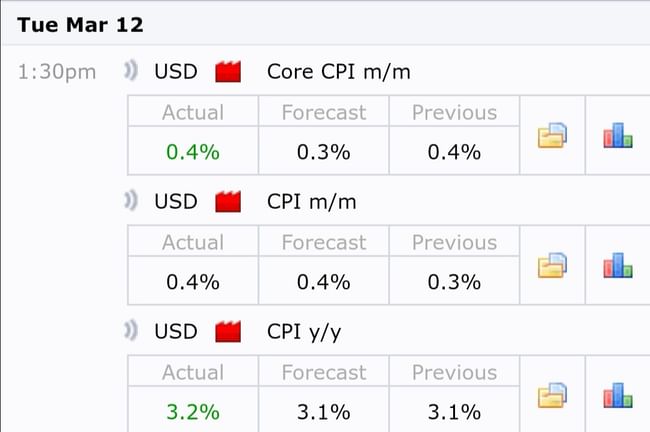
Task: Click the 0.3% forecast value for Core CPI m/m
Action: click(x=323, y=152)
